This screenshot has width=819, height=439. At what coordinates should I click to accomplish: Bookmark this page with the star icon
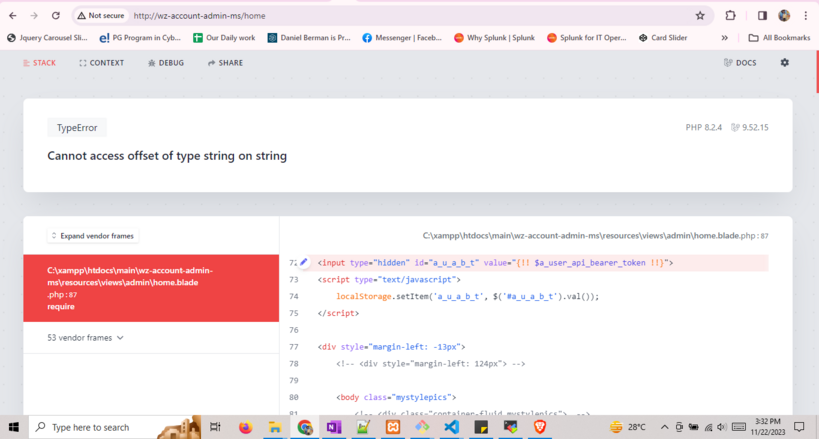700,16
